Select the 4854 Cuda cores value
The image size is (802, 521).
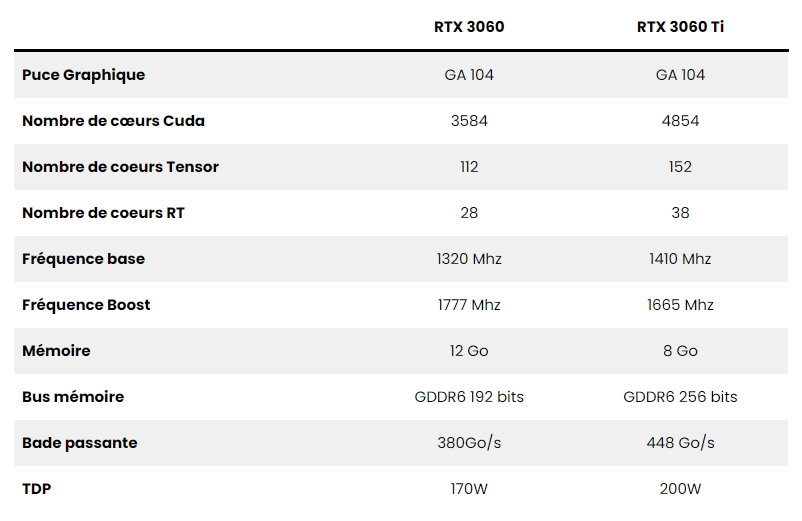(680, 121)
